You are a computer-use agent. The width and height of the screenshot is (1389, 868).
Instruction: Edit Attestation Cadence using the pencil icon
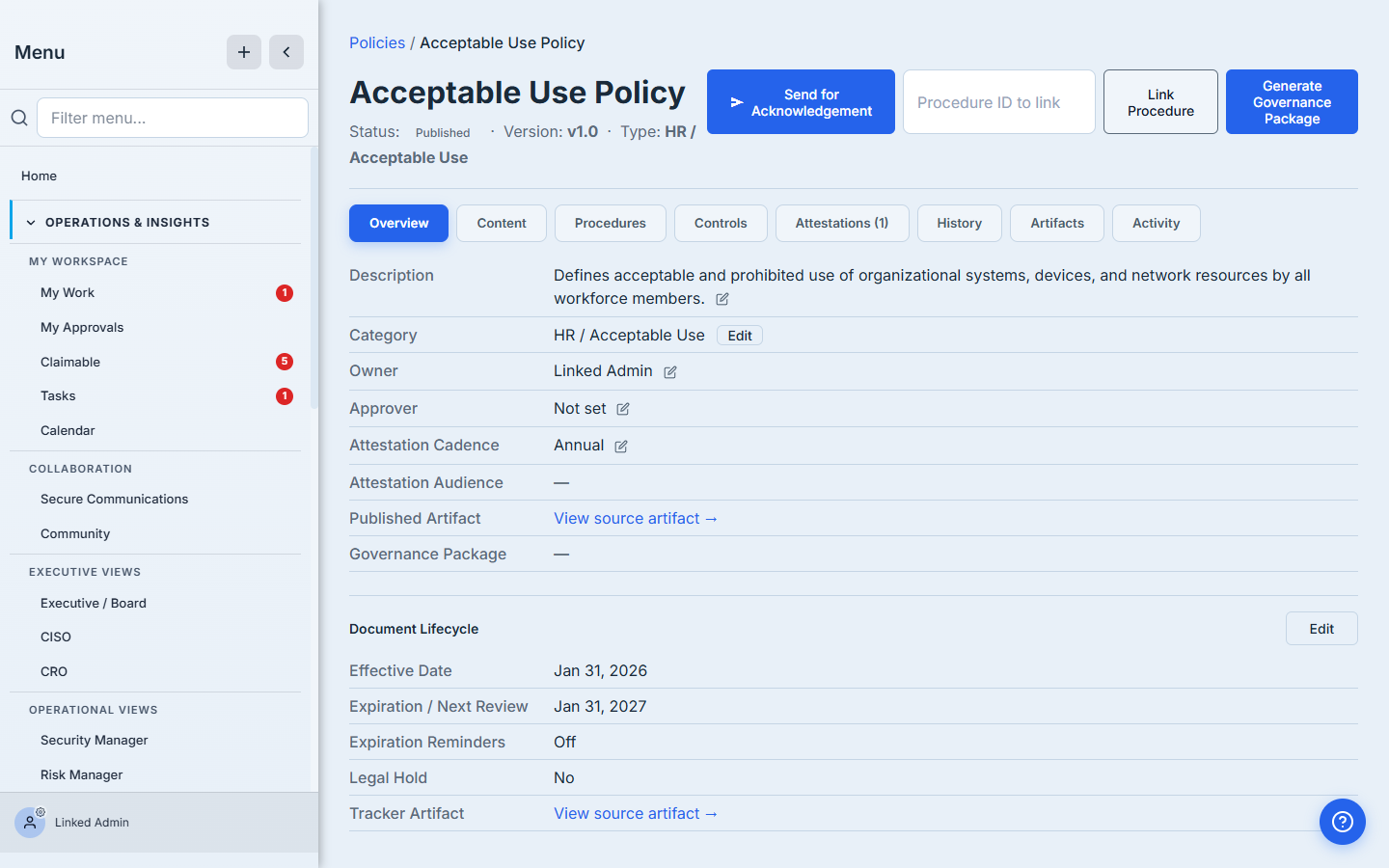[621, 446]
